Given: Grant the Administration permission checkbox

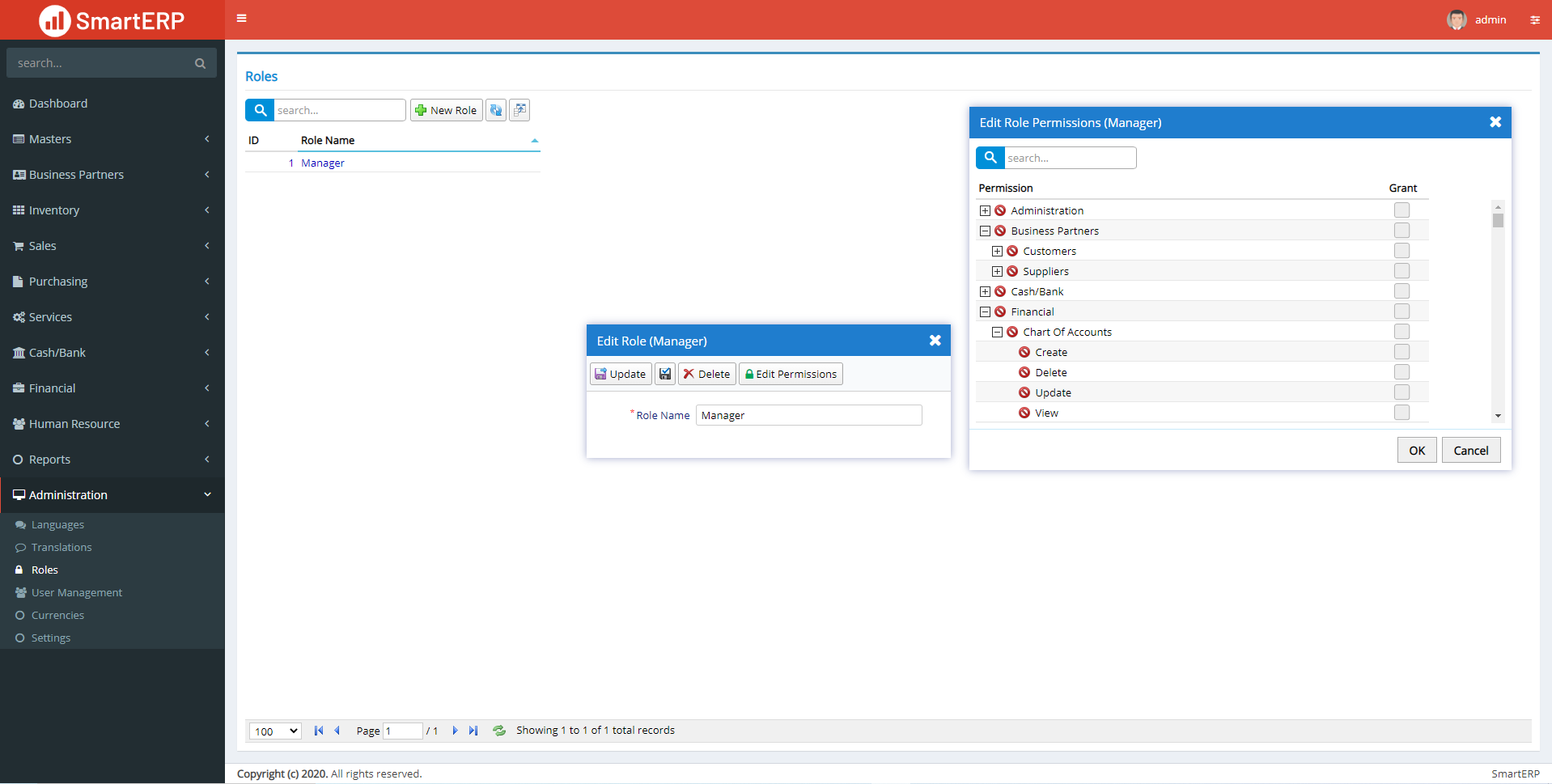Looking at the screenshot, I should coord(1401,210).
